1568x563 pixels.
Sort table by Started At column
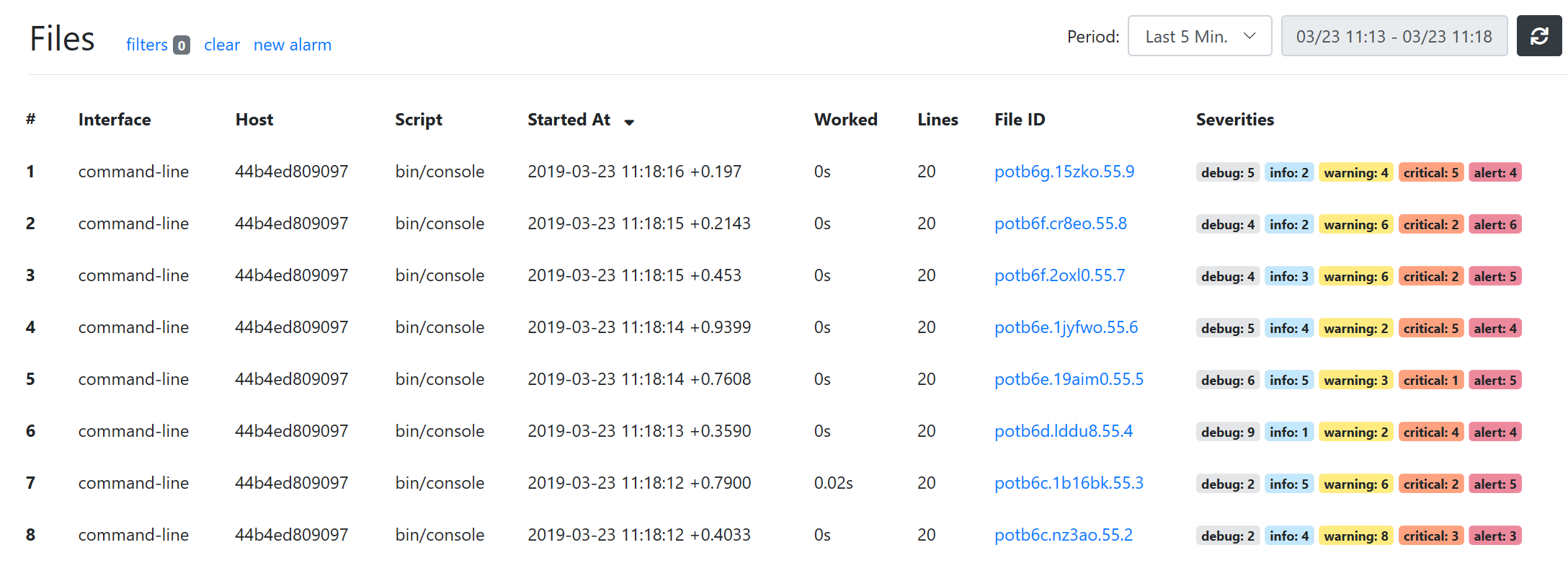click(569, 120)
